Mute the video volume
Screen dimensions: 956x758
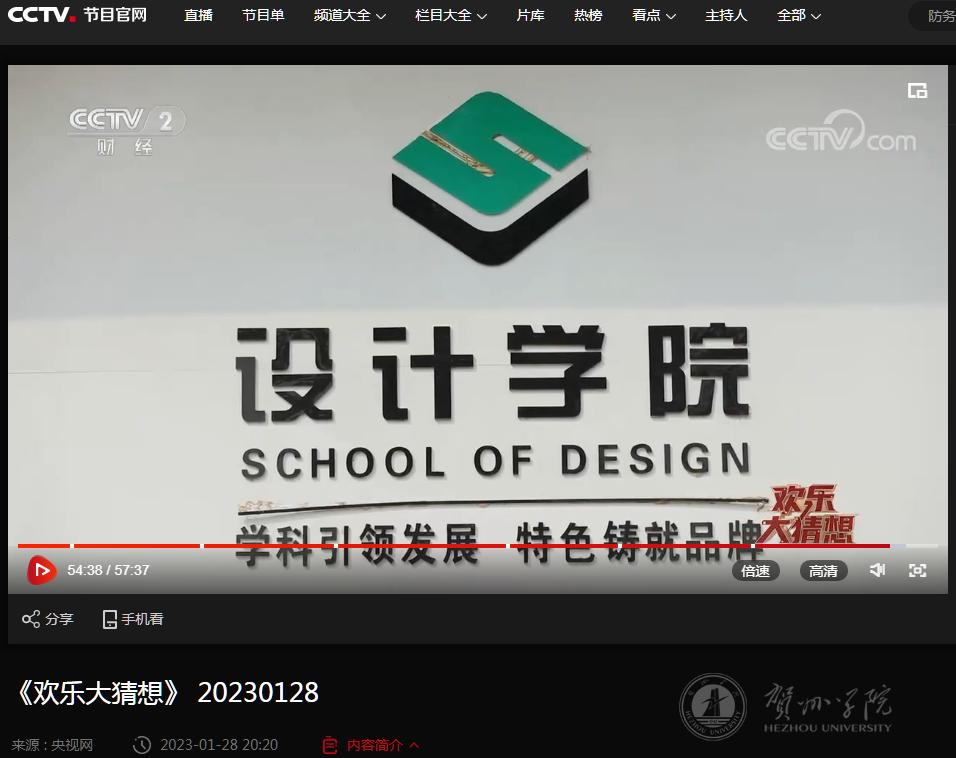click(877, 570)
